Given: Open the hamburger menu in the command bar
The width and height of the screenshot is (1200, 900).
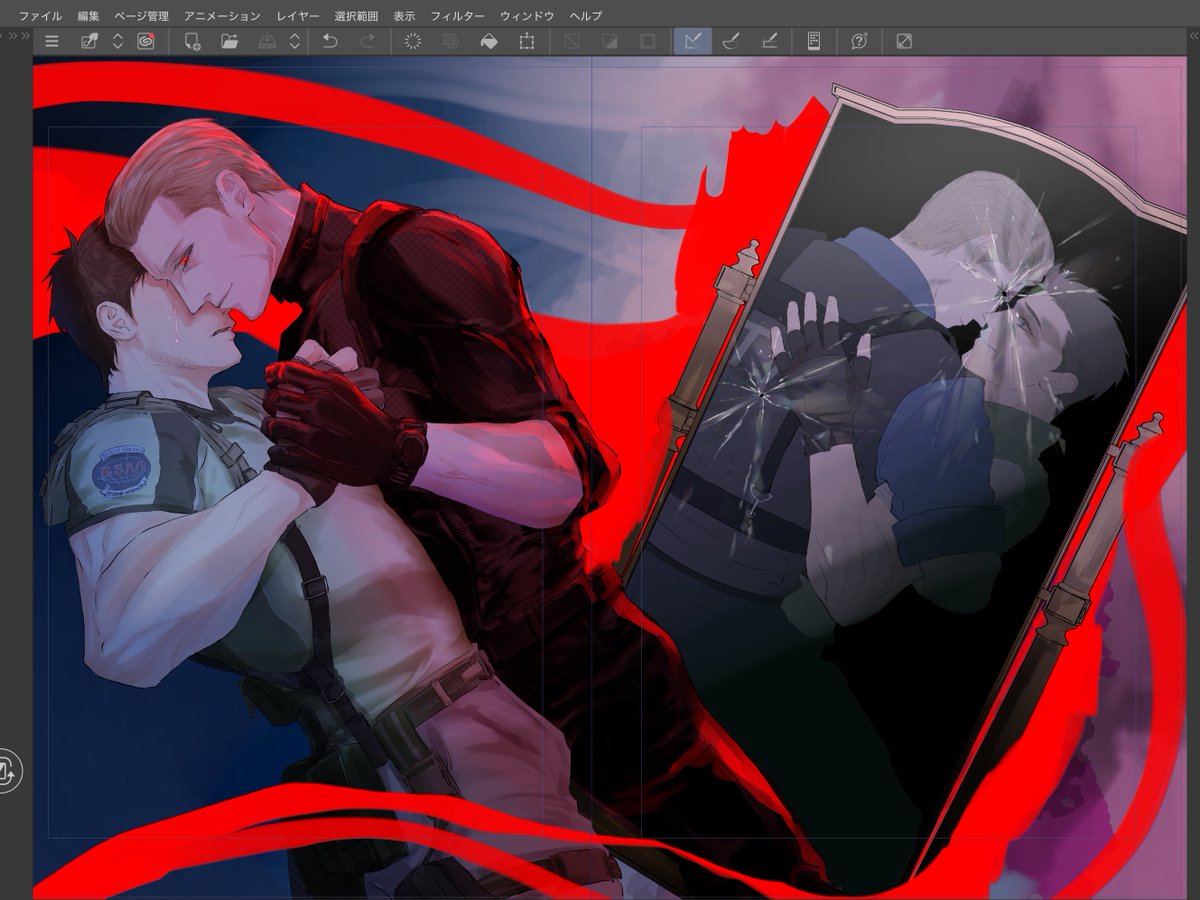Looking at the screenshot, I should click(52, 41).
